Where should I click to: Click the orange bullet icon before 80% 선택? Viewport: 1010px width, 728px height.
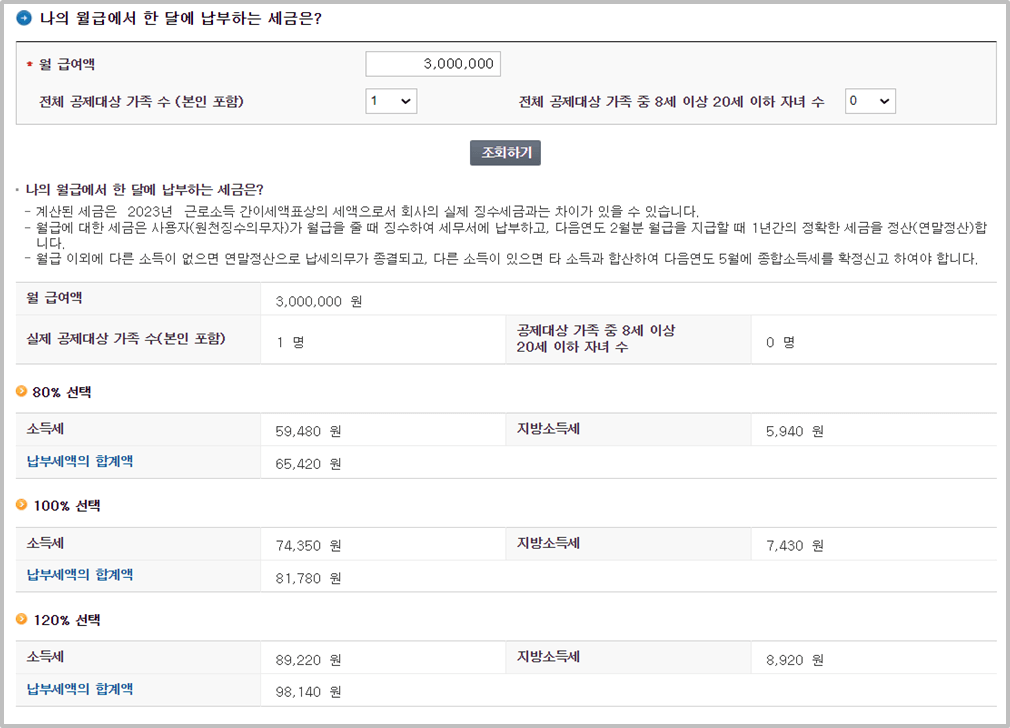[x=22, y=393]
